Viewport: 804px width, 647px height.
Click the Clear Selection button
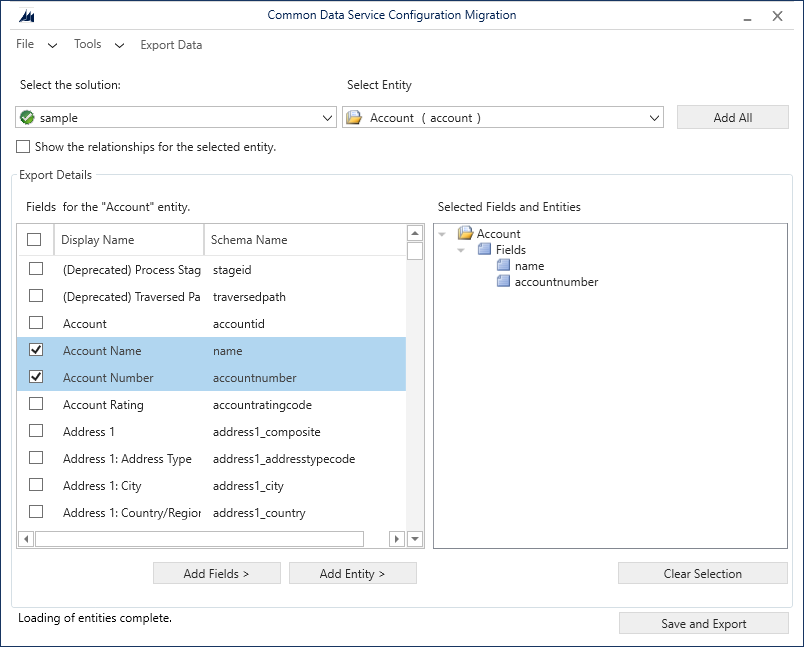pyautogui.click(x=702, y=573)
